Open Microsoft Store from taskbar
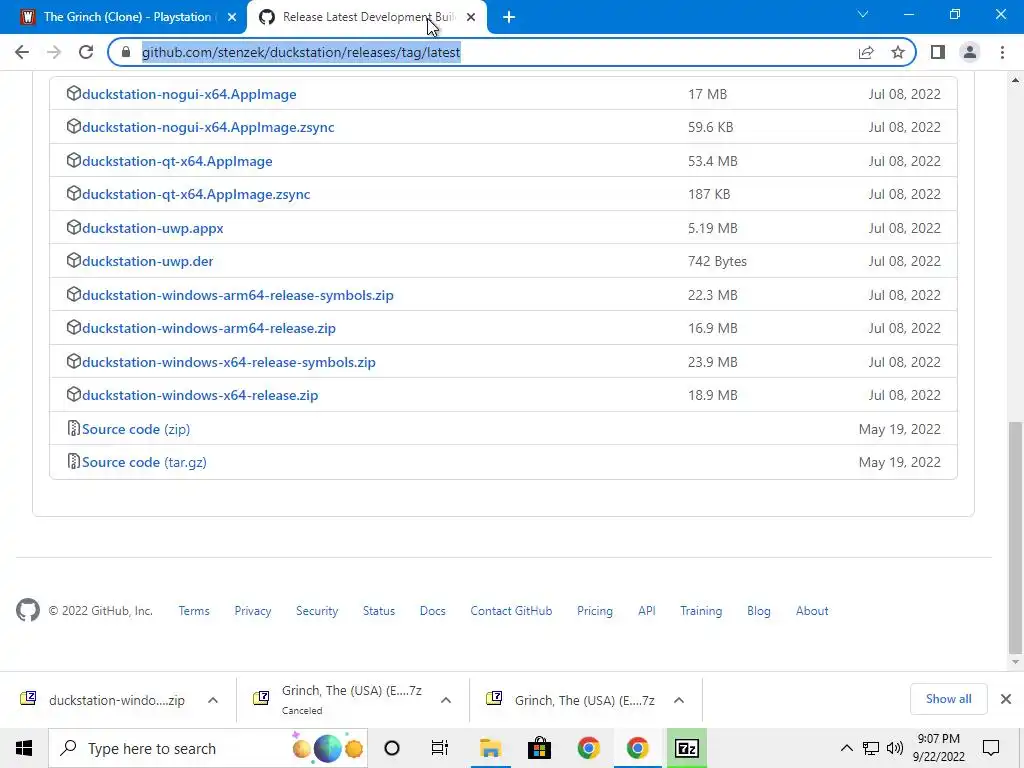 [539, 748]
